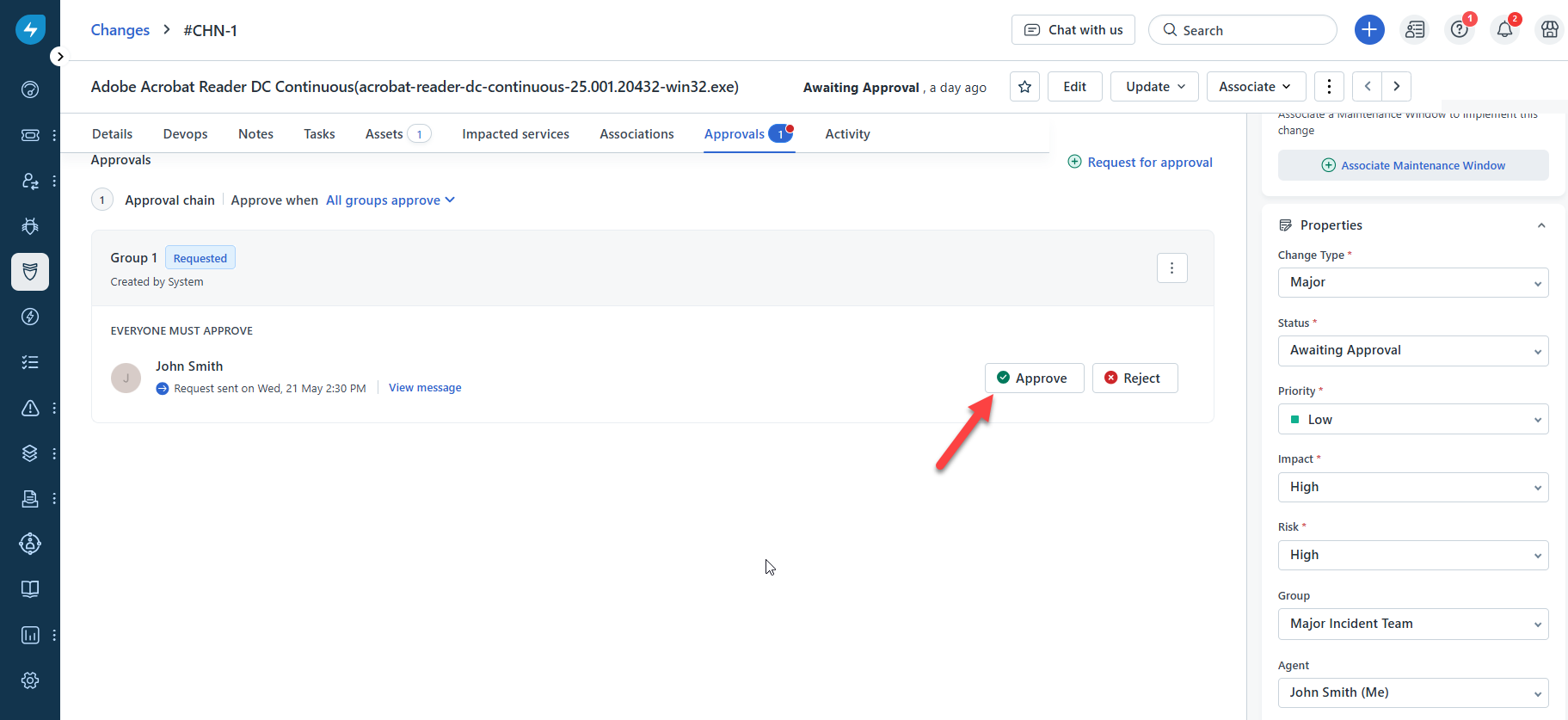Viewport: 1568px width, 720px height.
Task: Click the Changes breadcrumb link
Action: pos(120,30)
